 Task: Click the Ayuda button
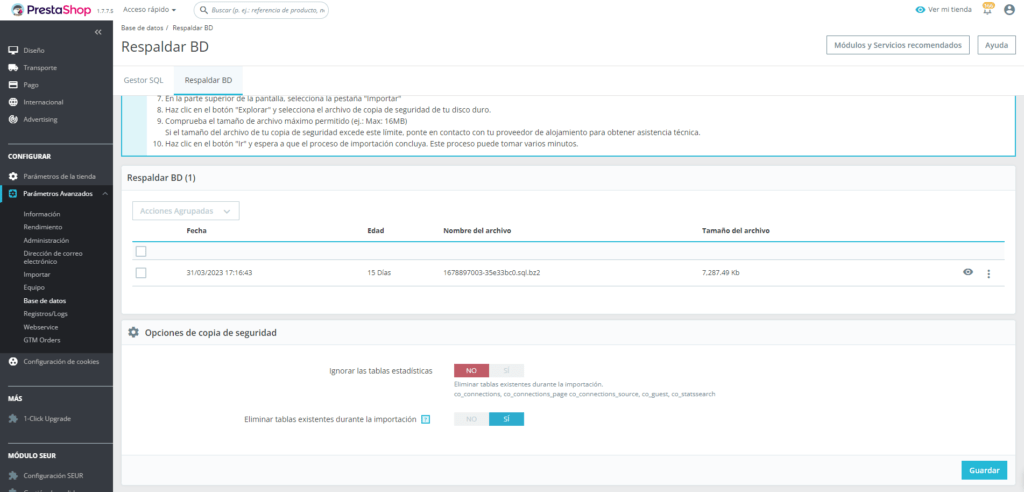click(996, 46)
